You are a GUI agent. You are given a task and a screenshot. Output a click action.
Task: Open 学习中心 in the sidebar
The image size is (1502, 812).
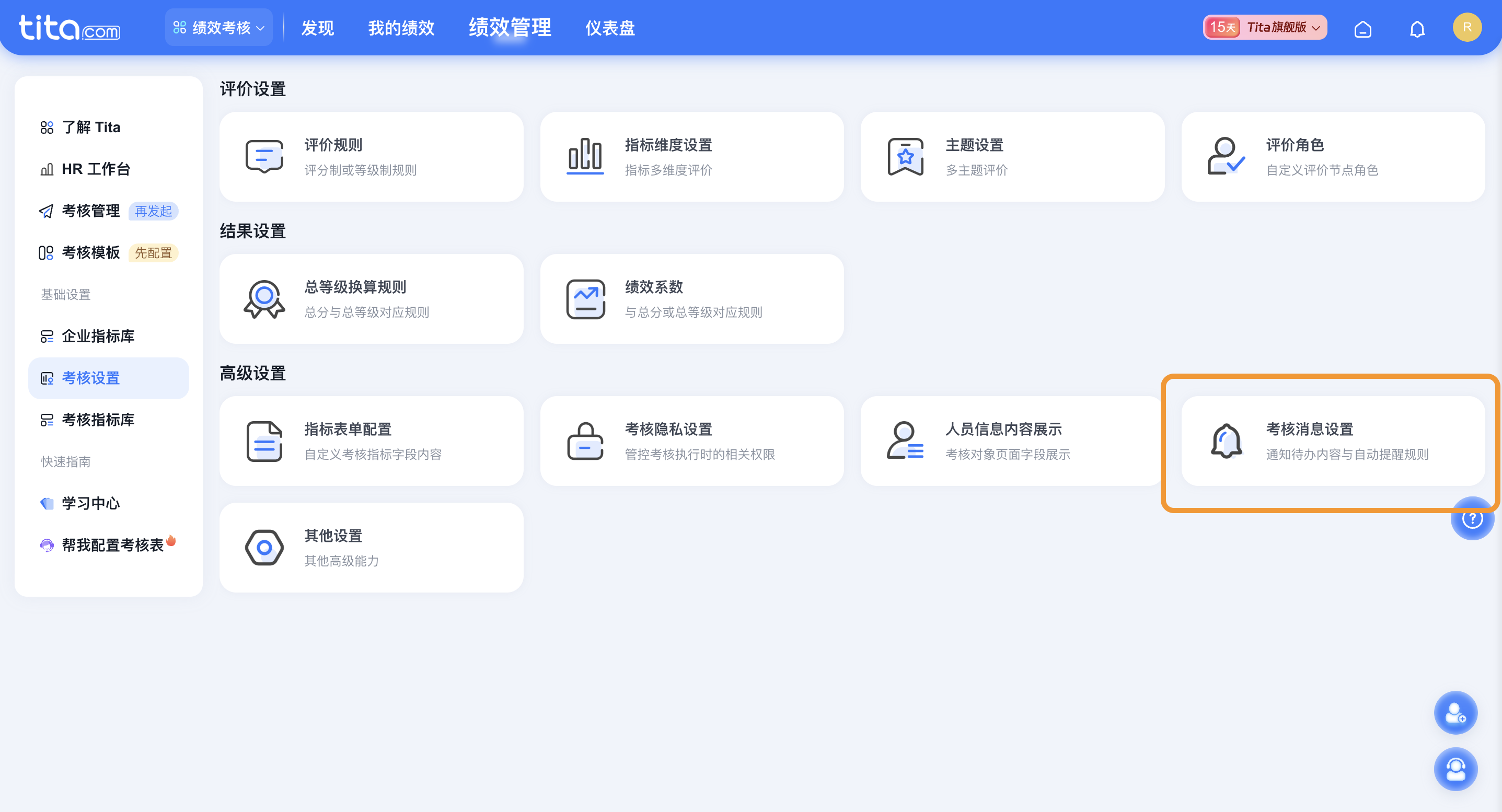pos(90,503)
